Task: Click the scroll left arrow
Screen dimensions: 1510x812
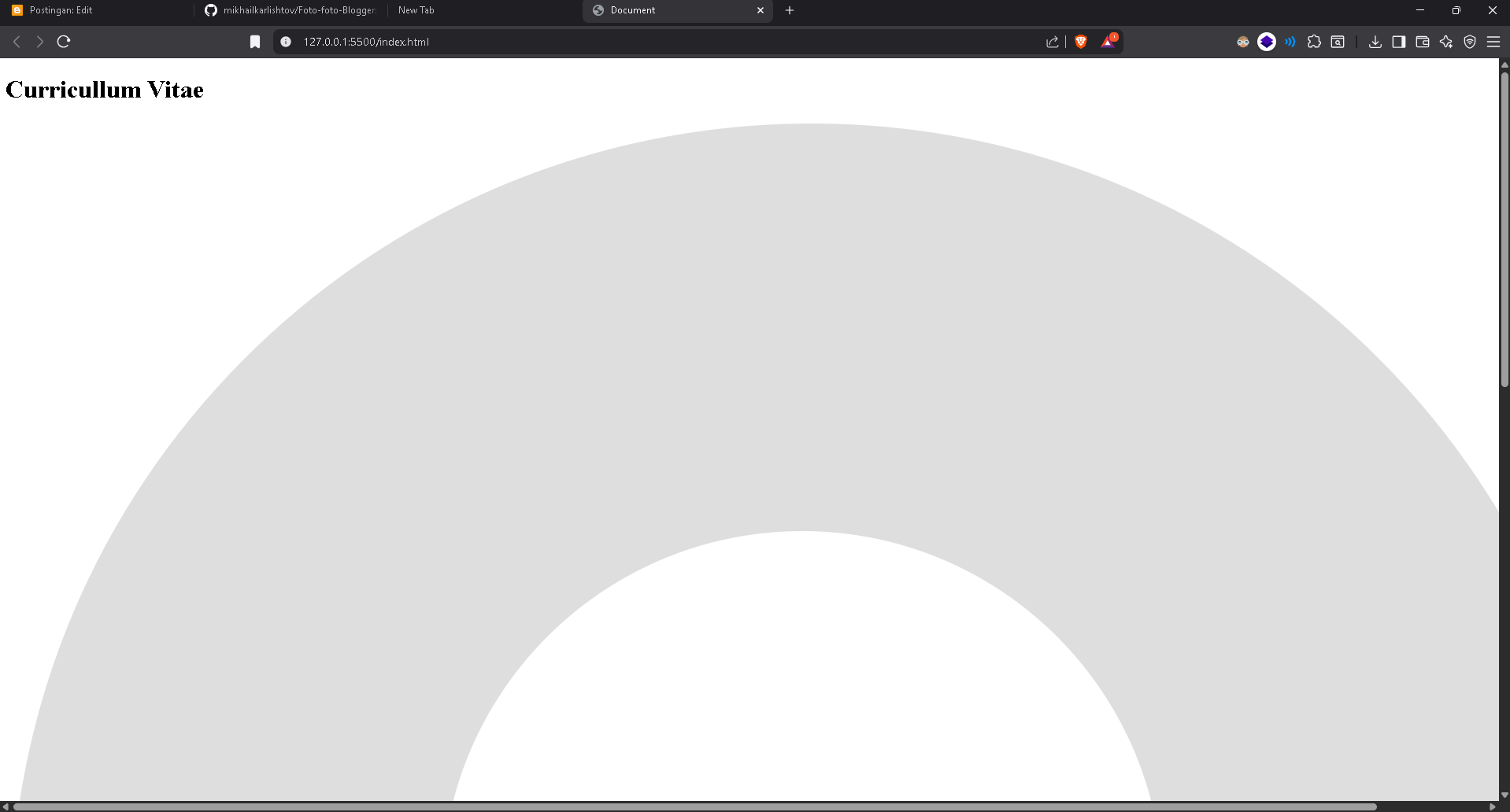Action: coord(6,806)
